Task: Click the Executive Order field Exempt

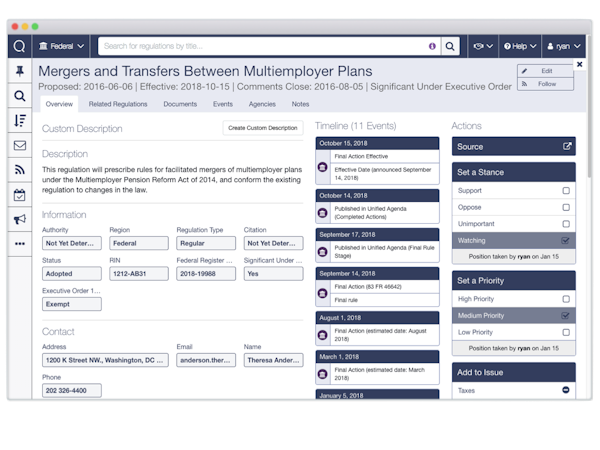Action: point(72,304)
